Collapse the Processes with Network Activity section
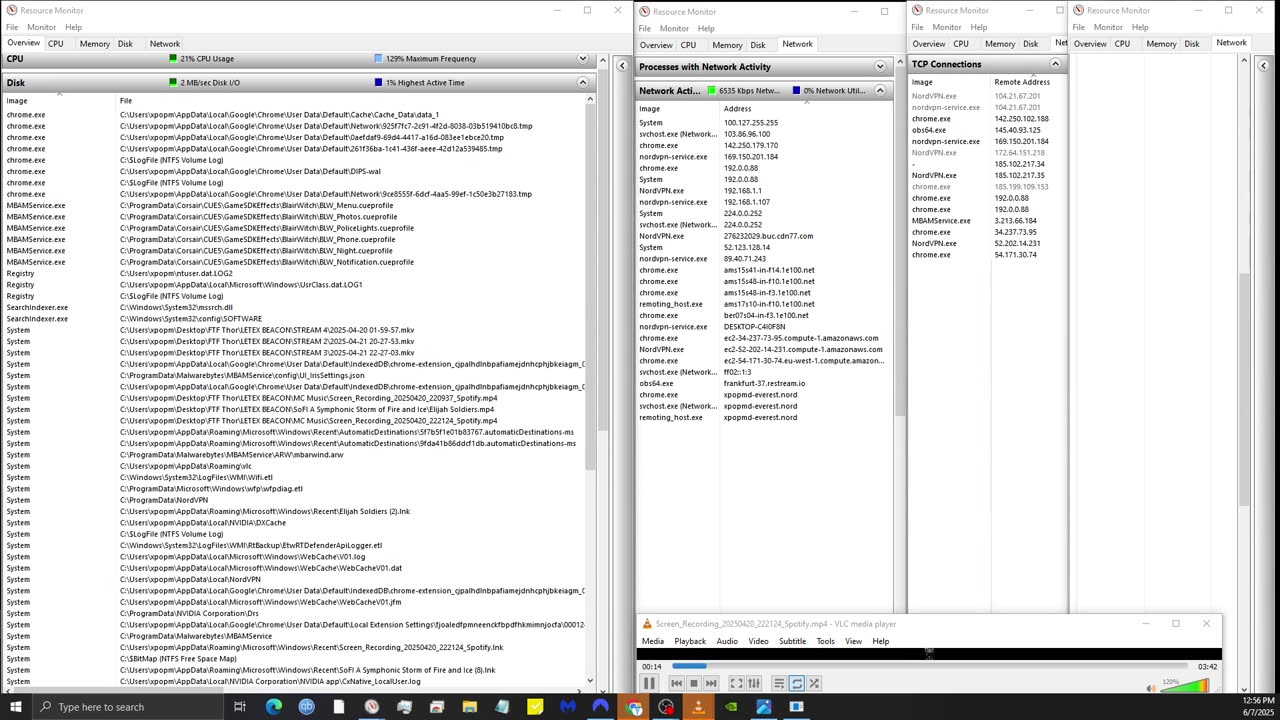 coord(880,67)
